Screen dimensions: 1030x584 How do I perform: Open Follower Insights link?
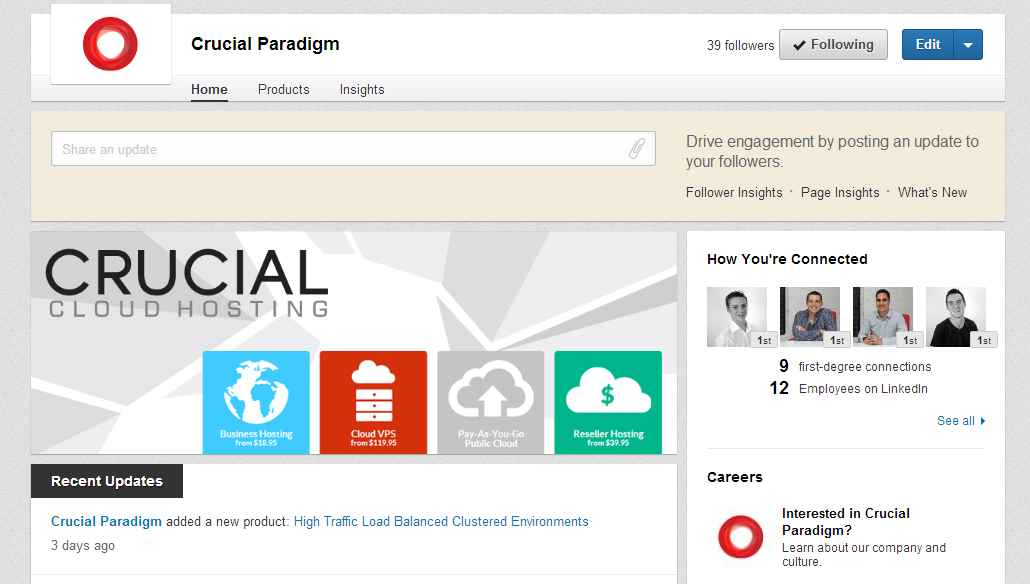tap(734, 192)
